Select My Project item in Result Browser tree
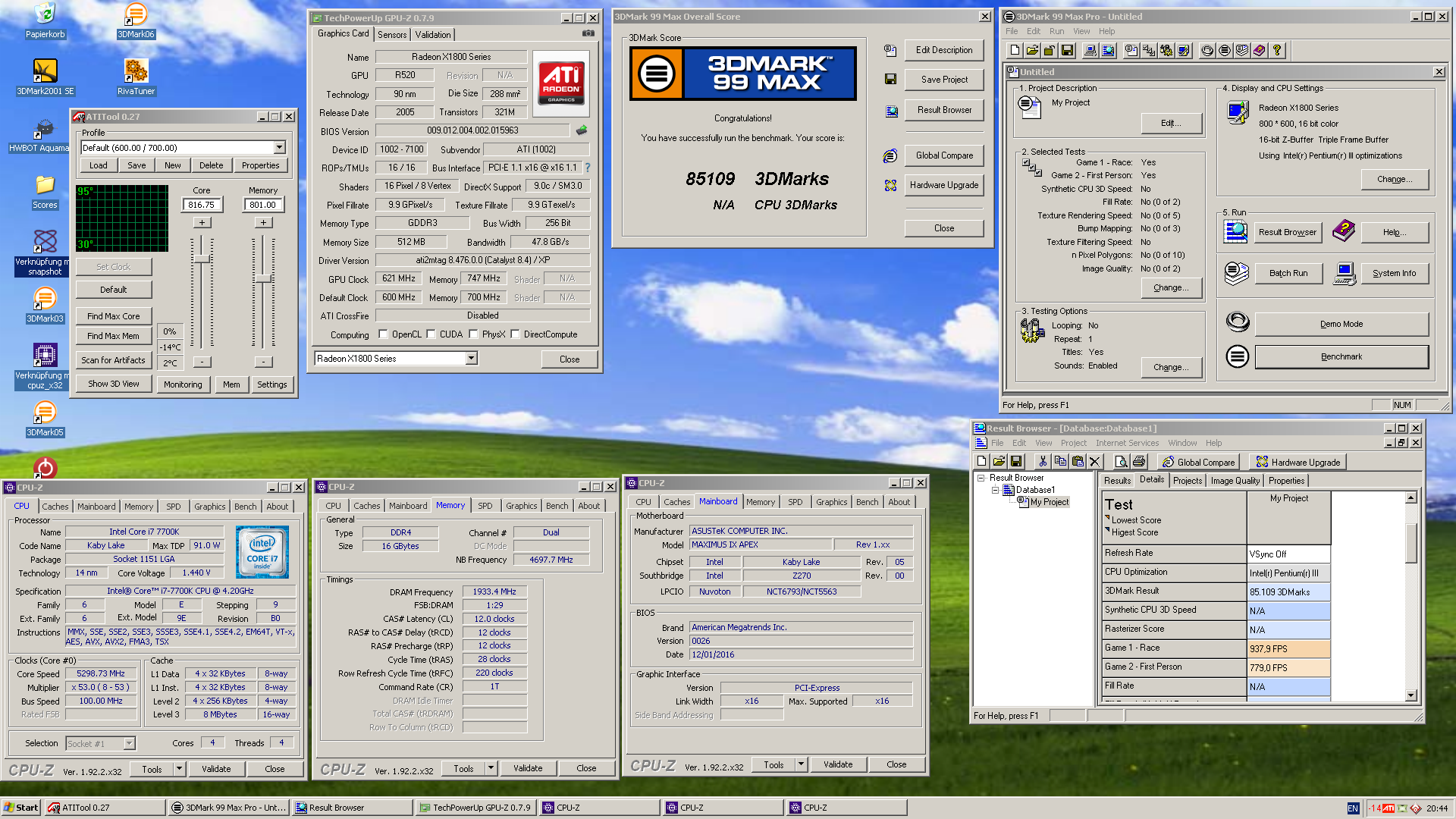The image size is (1456, 819). coord(1050,502)
